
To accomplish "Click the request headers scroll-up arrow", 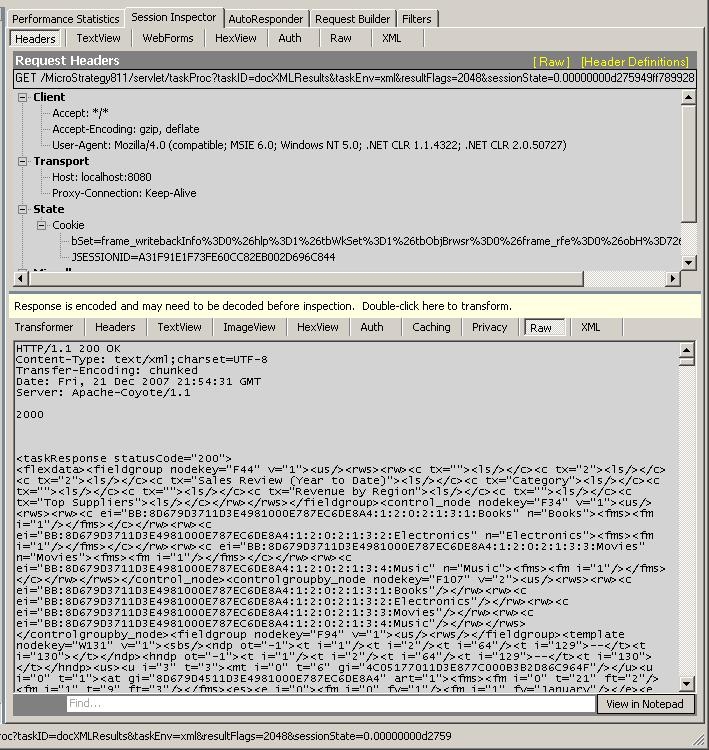I will tap(688, 98).
